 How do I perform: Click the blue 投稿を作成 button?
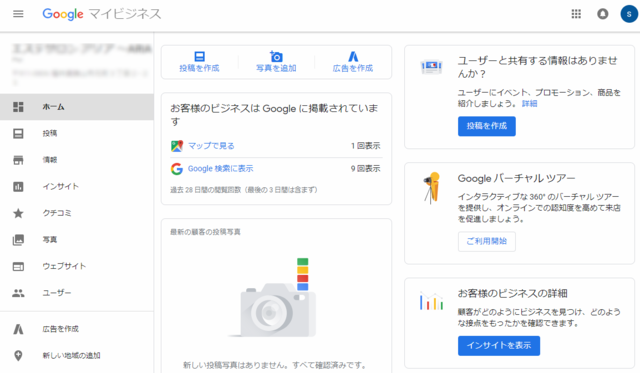tap(487, 126)
